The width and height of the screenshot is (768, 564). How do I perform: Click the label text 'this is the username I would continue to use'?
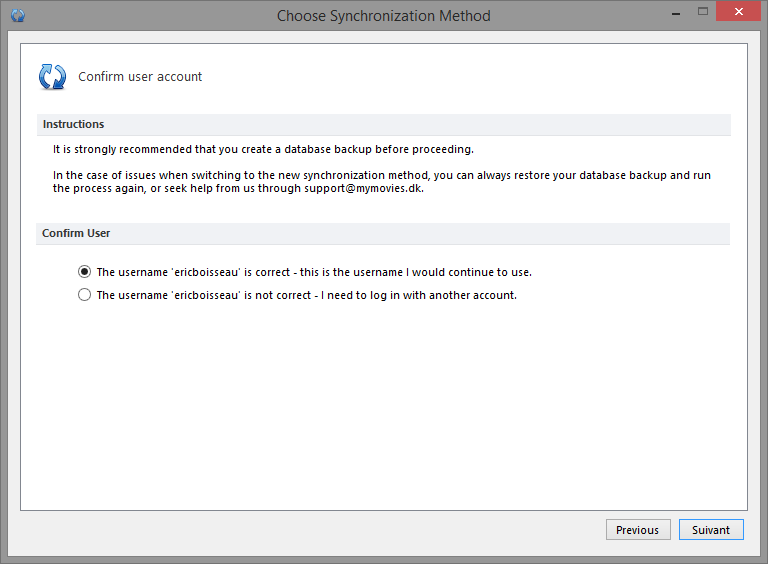tap(415, 272)
